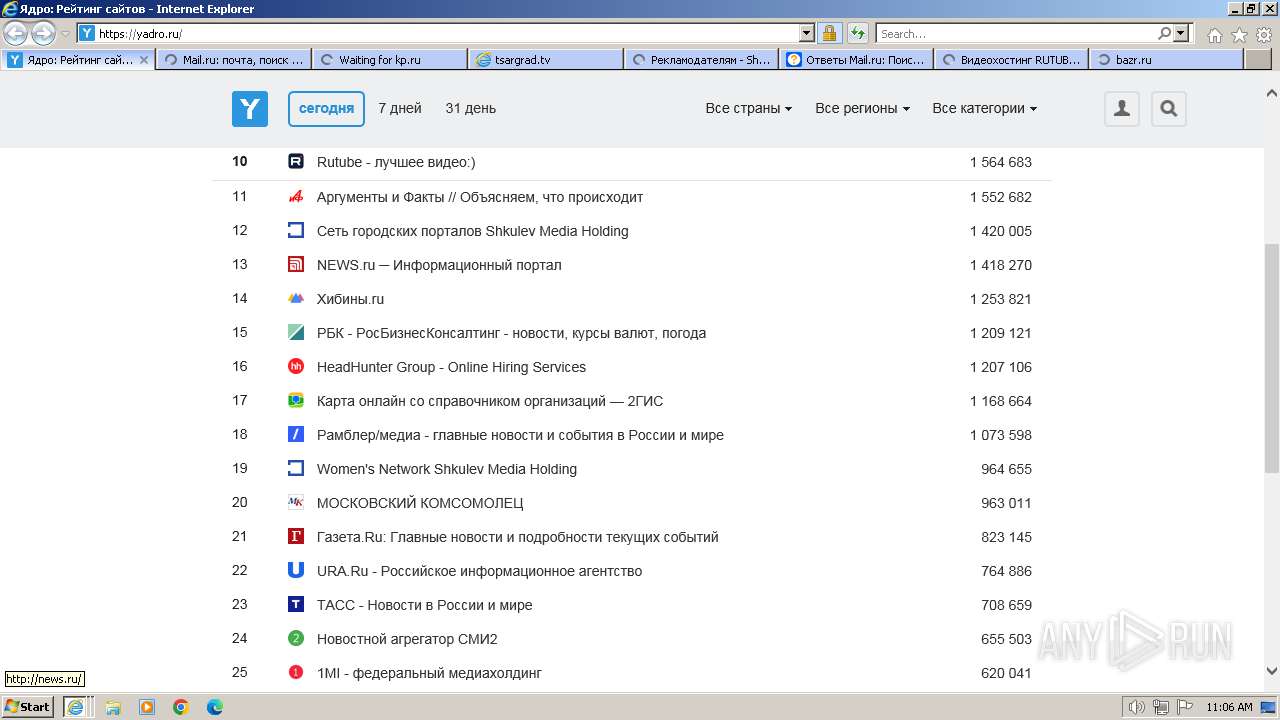Click the HeadHunter hh favicon

[296, 366]
